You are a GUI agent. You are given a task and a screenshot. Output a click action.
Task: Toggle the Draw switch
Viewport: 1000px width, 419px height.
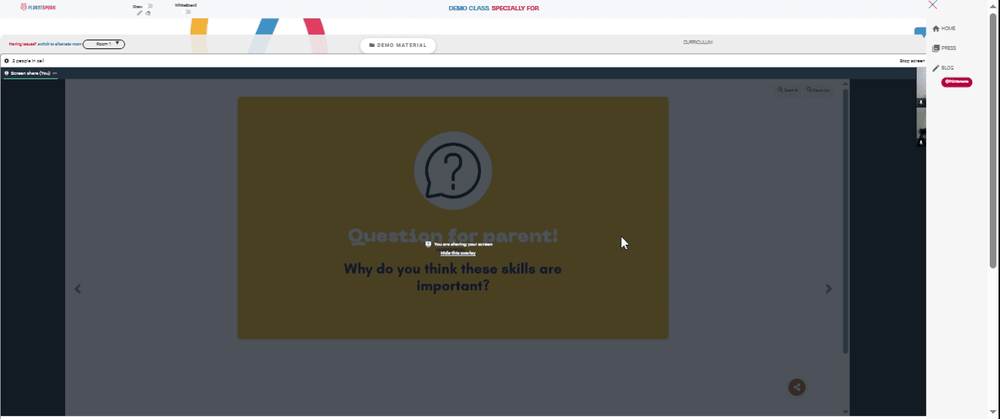tap(150, 6)
